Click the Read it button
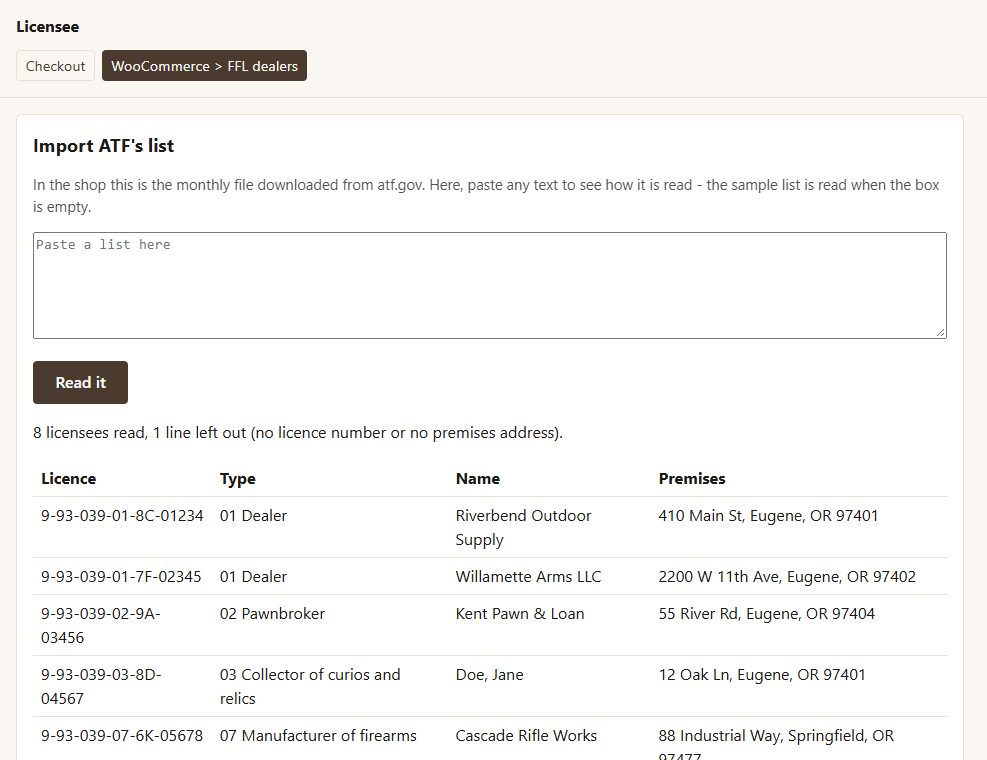The width and height of the screenshot is (987, 760). pyautogui.click(x=81, y=382)
